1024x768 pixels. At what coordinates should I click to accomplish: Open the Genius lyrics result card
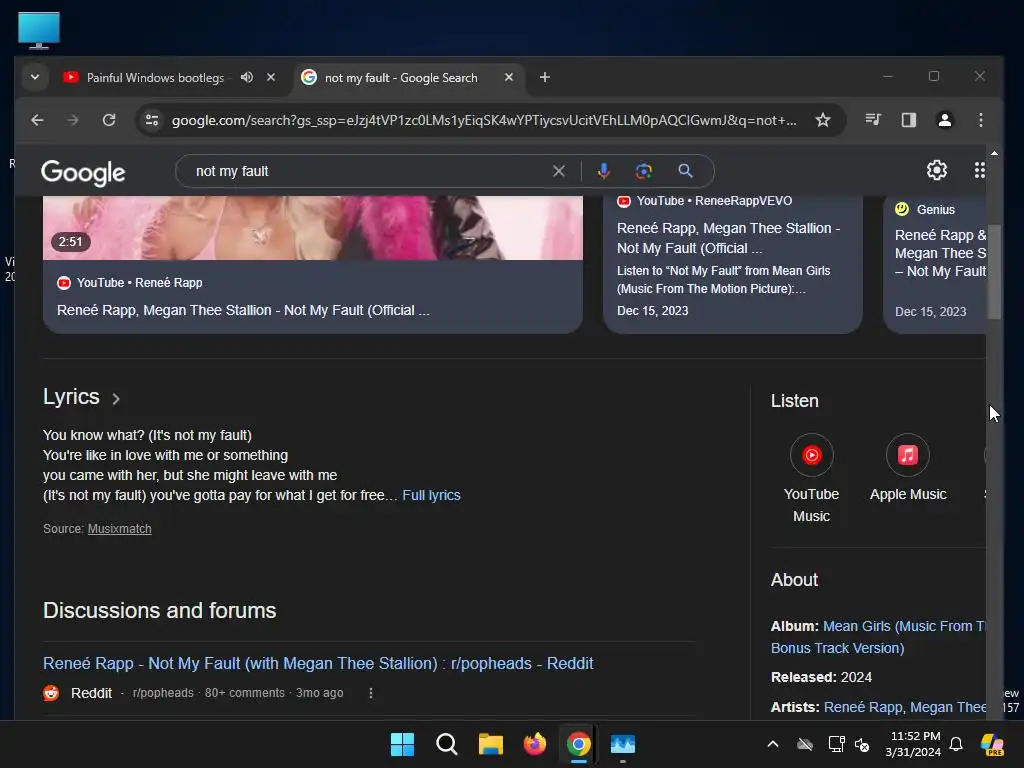[935, 264]
